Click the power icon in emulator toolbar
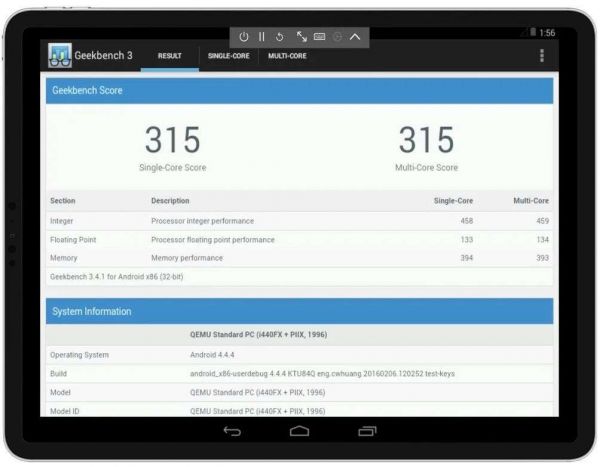The image size is (600, 467). (x=246, y=36)
